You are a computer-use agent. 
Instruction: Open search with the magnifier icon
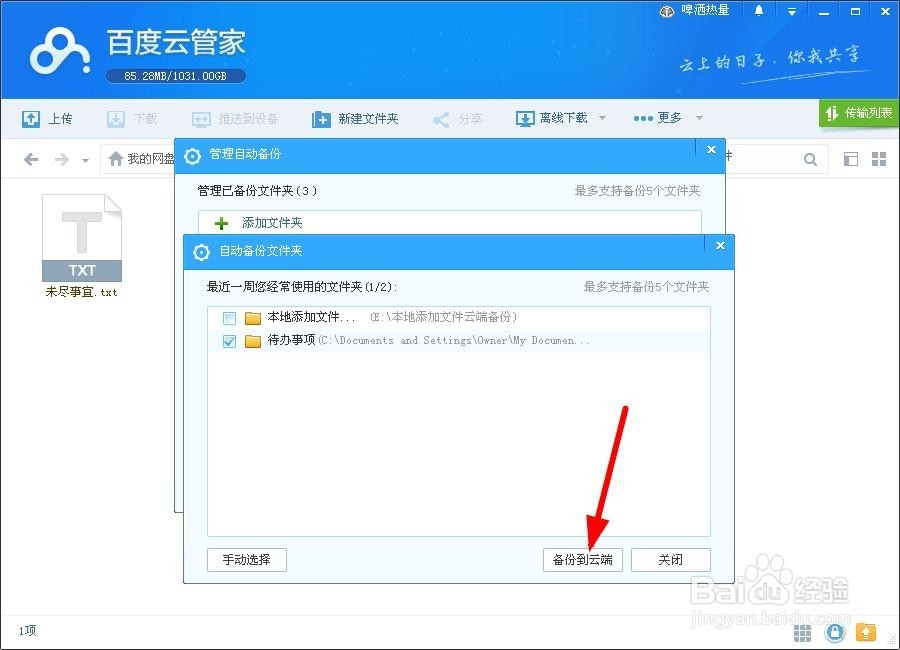[x=810, y=158]
